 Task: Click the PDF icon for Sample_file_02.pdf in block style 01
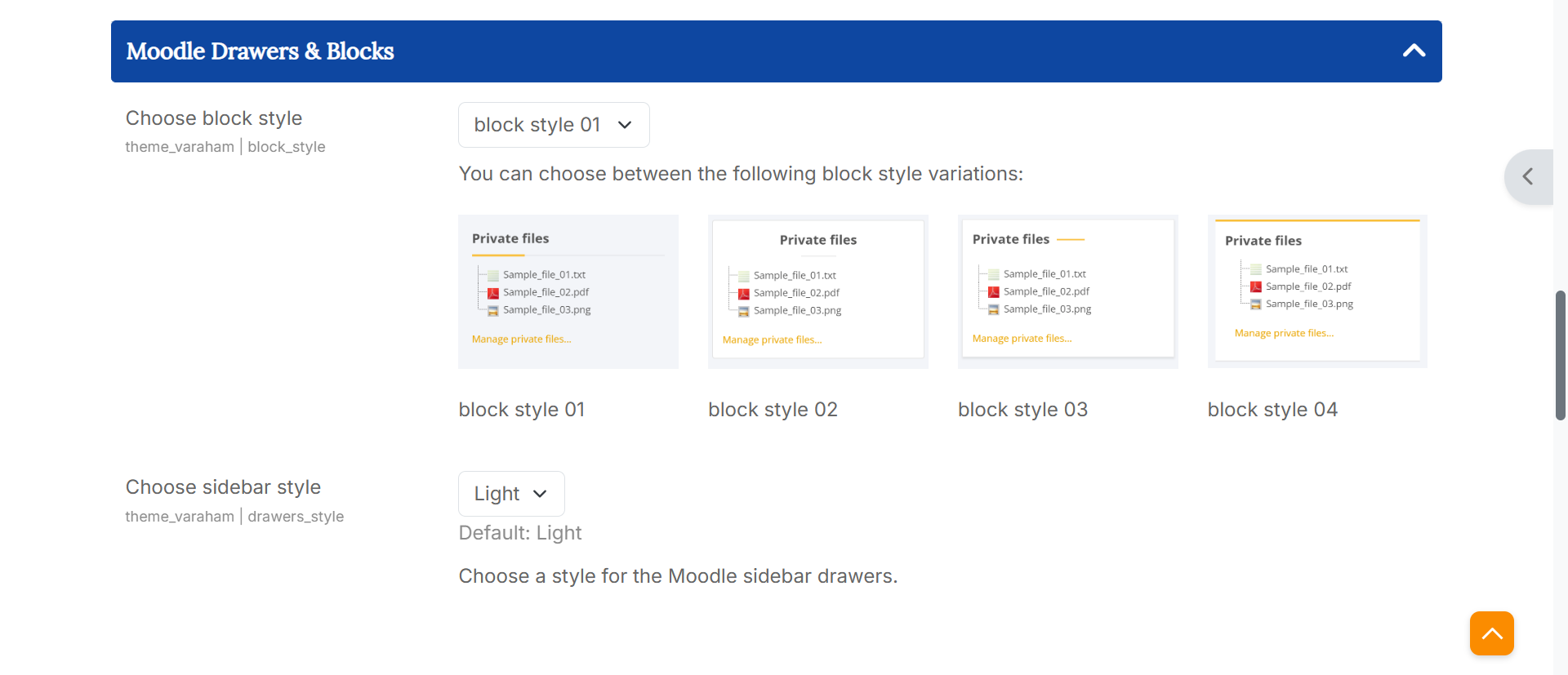tap(493, 292)
